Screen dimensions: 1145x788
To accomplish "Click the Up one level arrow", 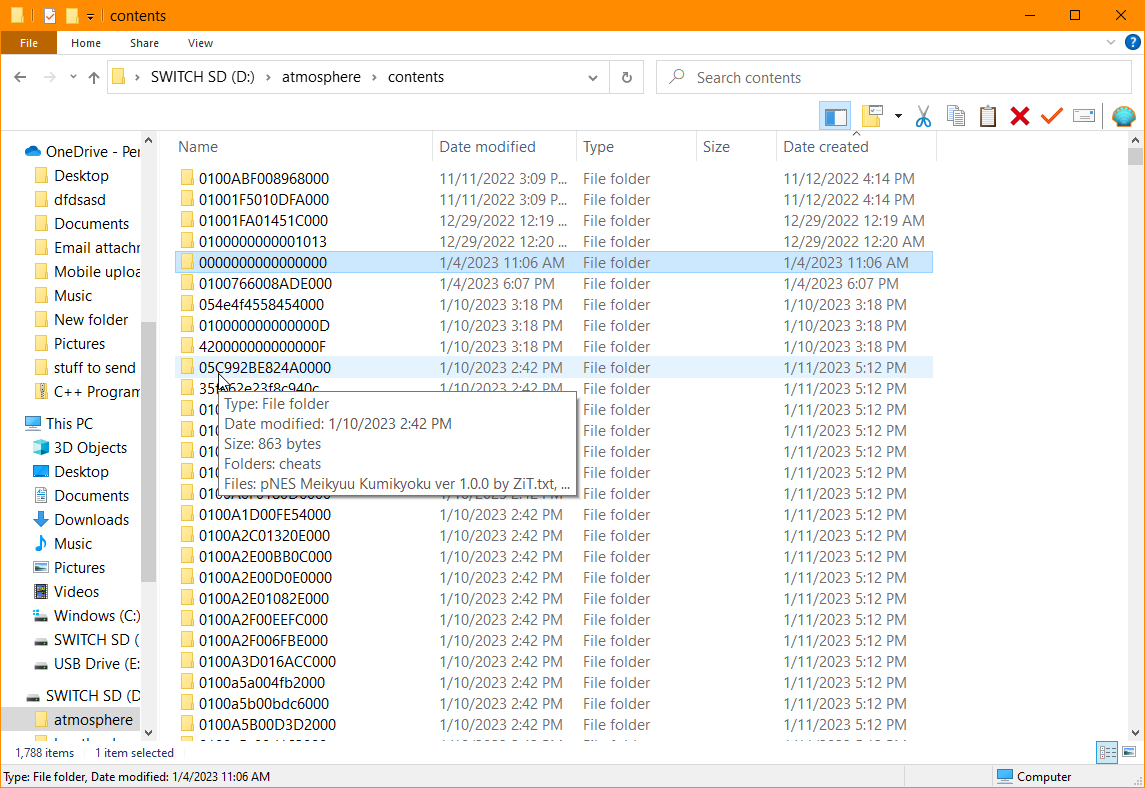I will click(x=93, y=77).
